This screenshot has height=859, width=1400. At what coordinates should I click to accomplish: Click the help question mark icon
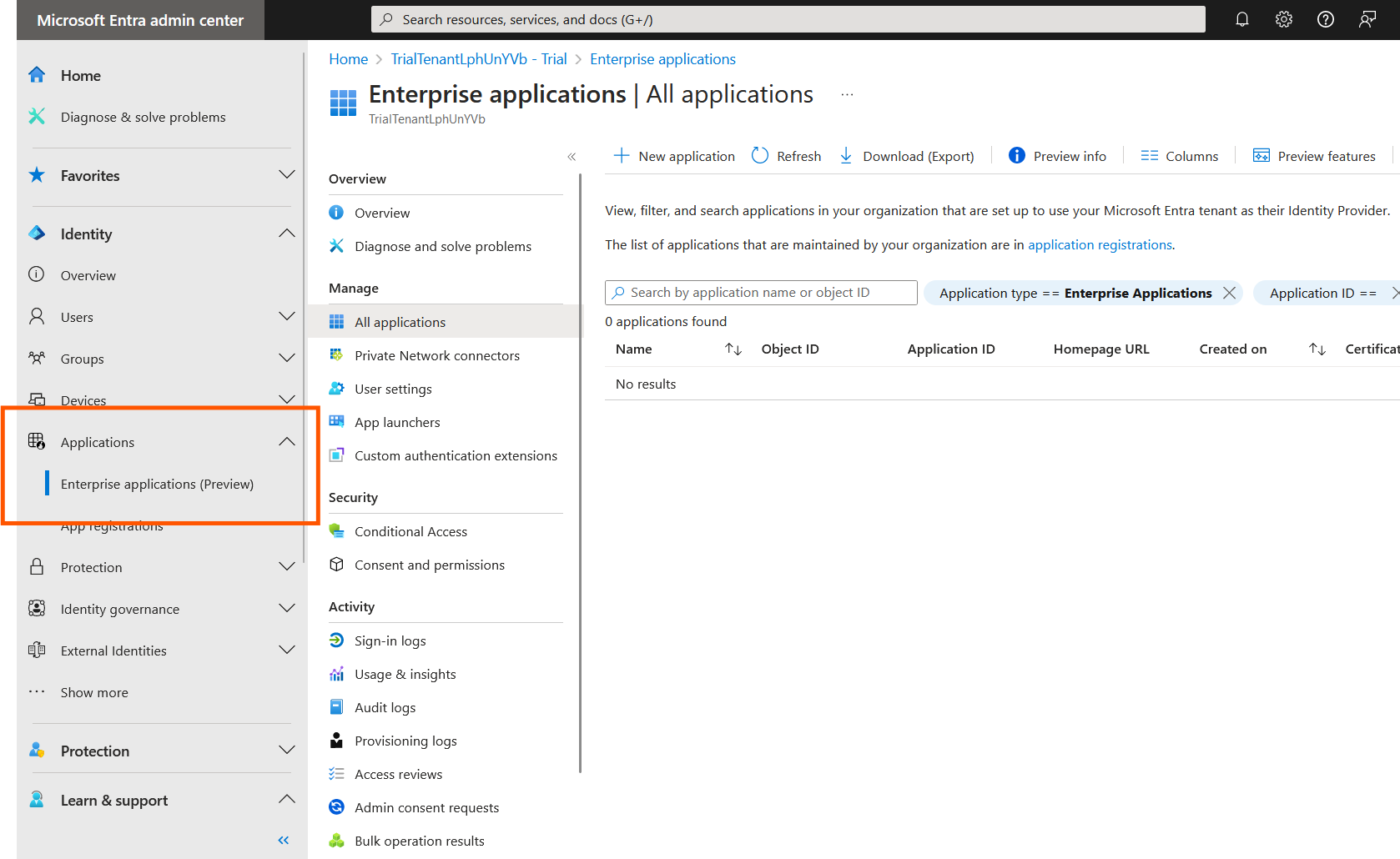coord(1325,19)
